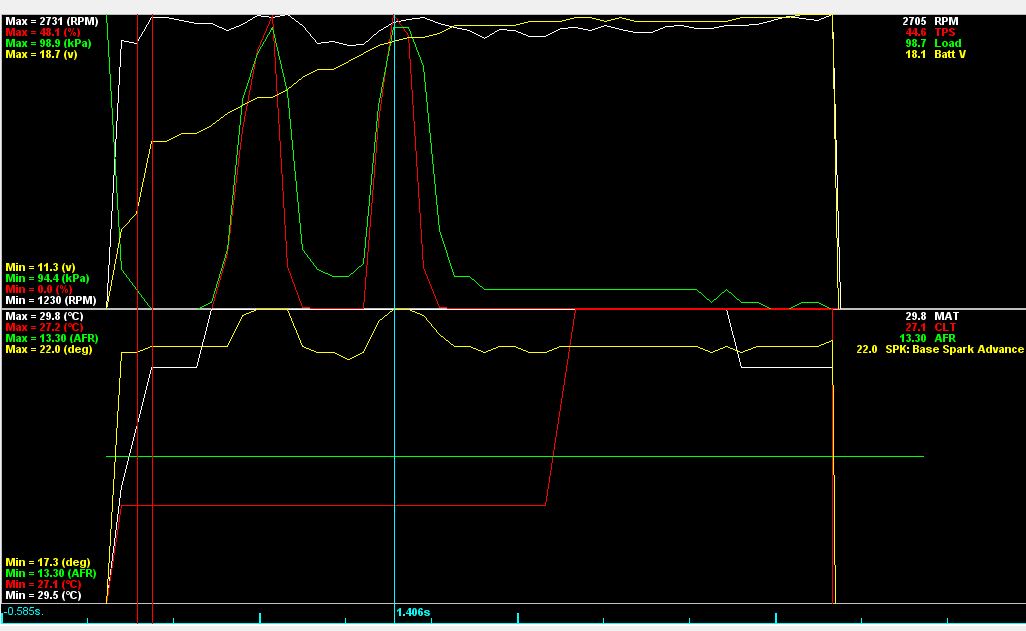
Task: Click the Min = 17.3 (deg) readout
Action: (45, 561)
